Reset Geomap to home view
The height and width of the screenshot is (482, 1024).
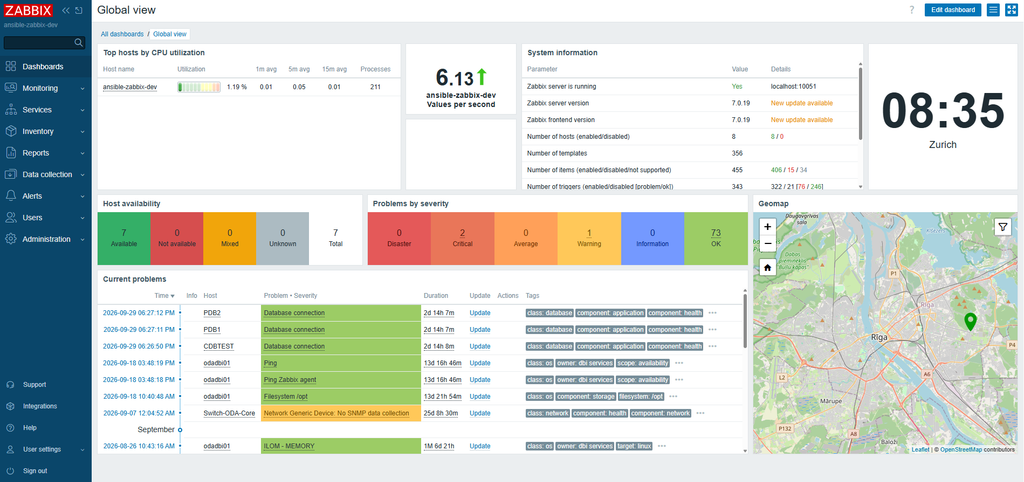click(767, 267)
